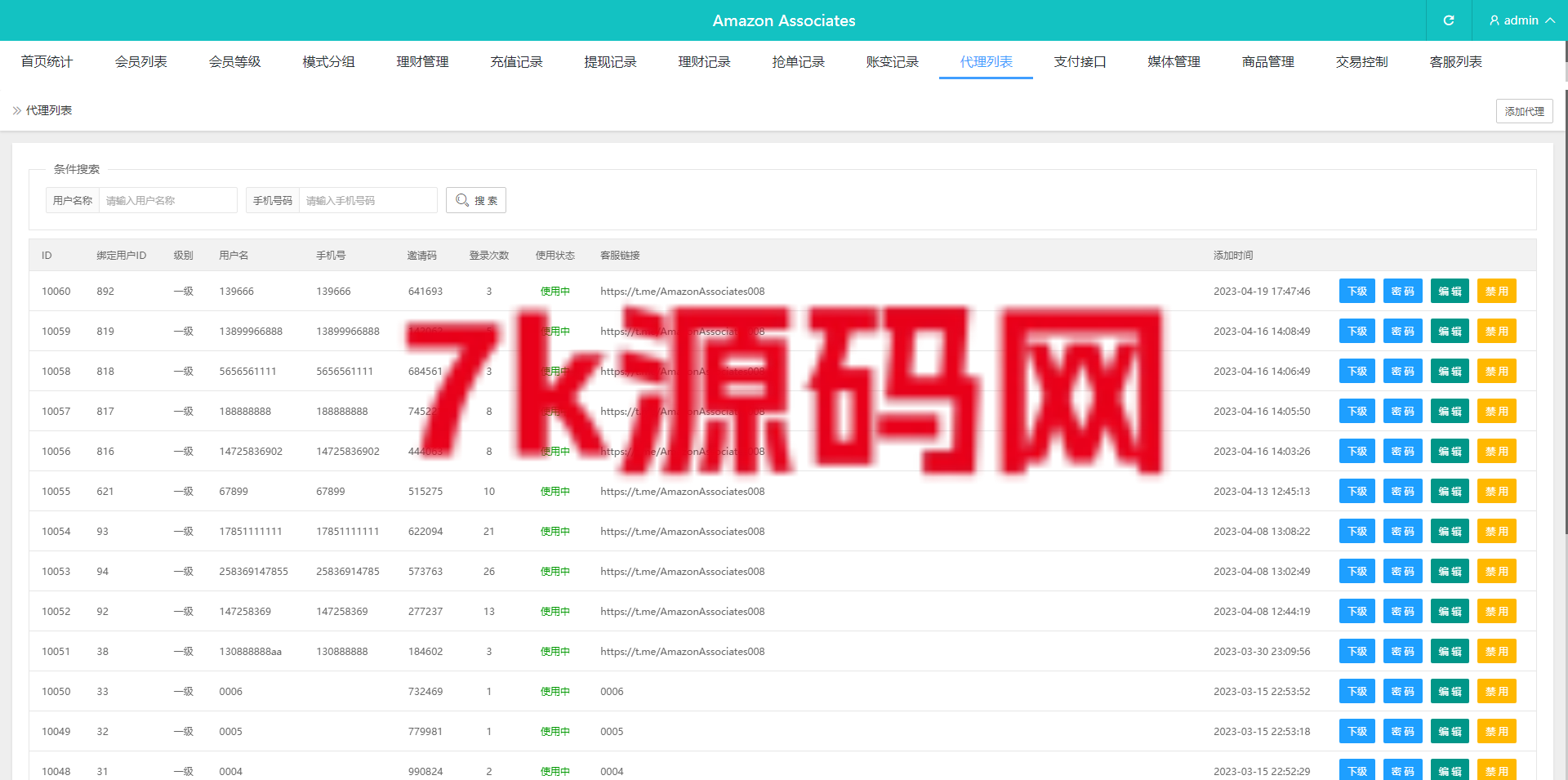Click 下级 for agent ID 10050

[1357, 691]
